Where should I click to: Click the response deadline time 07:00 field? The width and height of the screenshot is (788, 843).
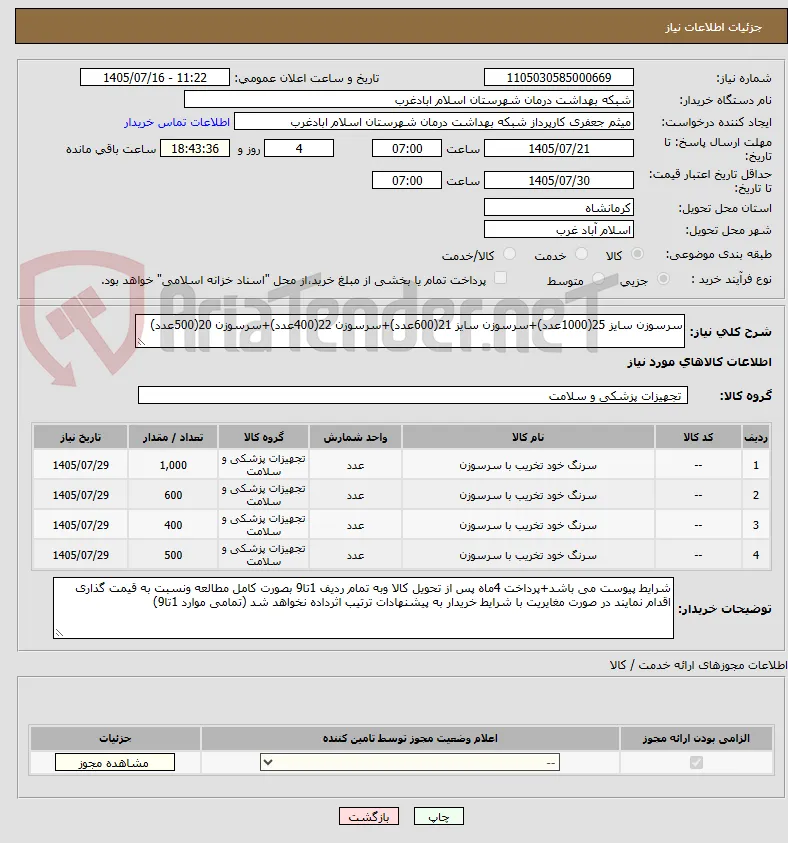(407, 148)
